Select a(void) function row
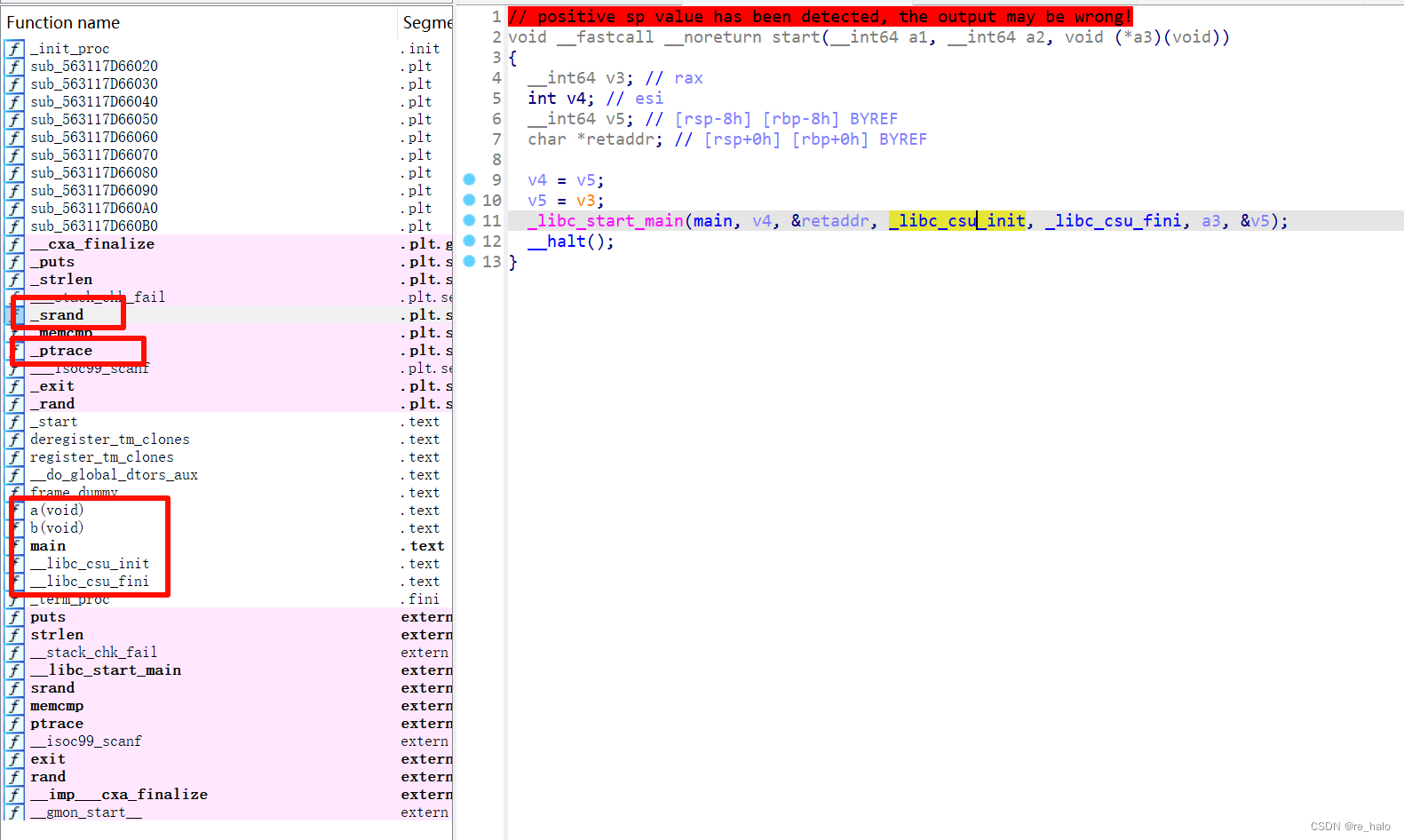This screenshot has height=840, width=1404. (x=226, y=511)
